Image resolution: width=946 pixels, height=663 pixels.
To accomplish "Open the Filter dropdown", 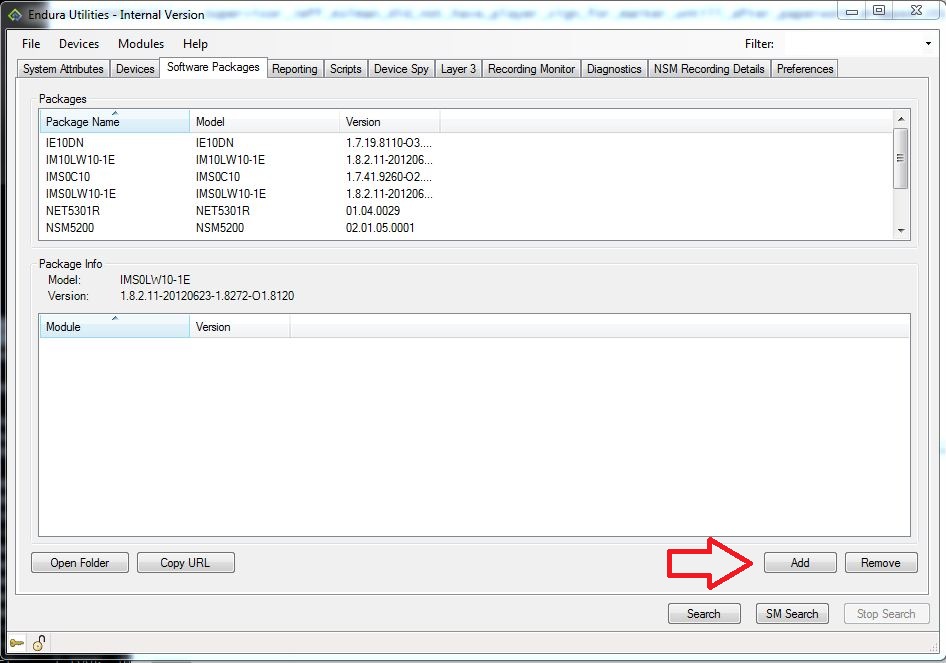I will 928,43.
